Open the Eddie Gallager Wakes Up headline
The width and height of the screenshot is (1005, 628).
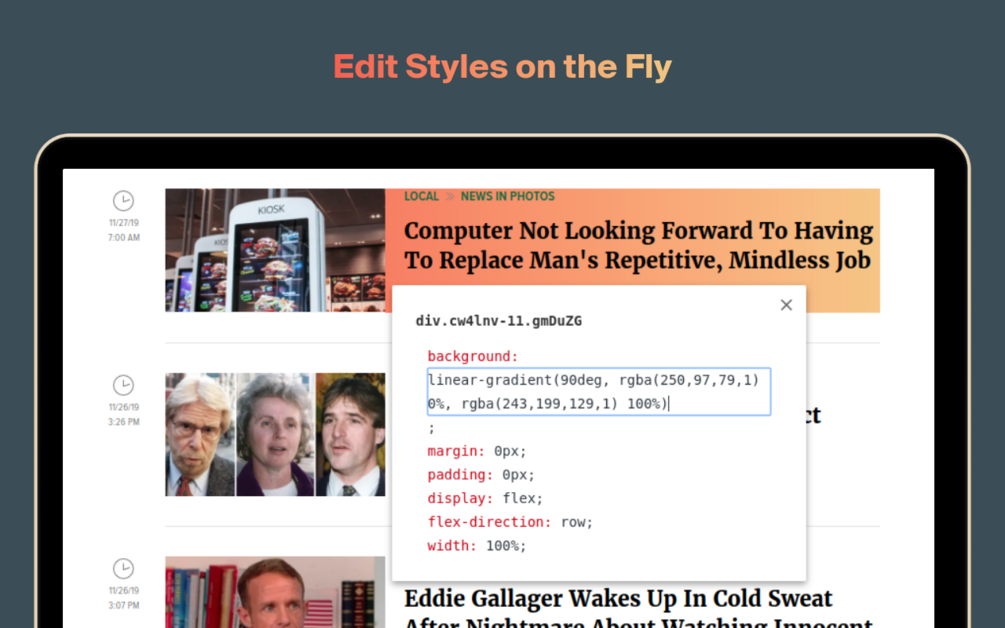point(638,608)
